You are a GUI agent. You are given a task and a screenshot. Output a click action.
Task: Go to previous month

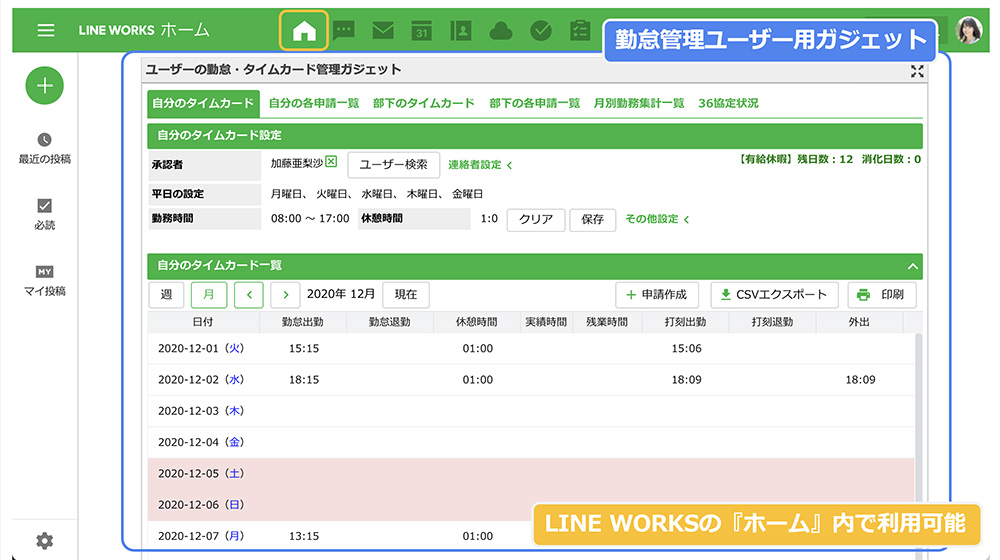(x=249, y=295)
